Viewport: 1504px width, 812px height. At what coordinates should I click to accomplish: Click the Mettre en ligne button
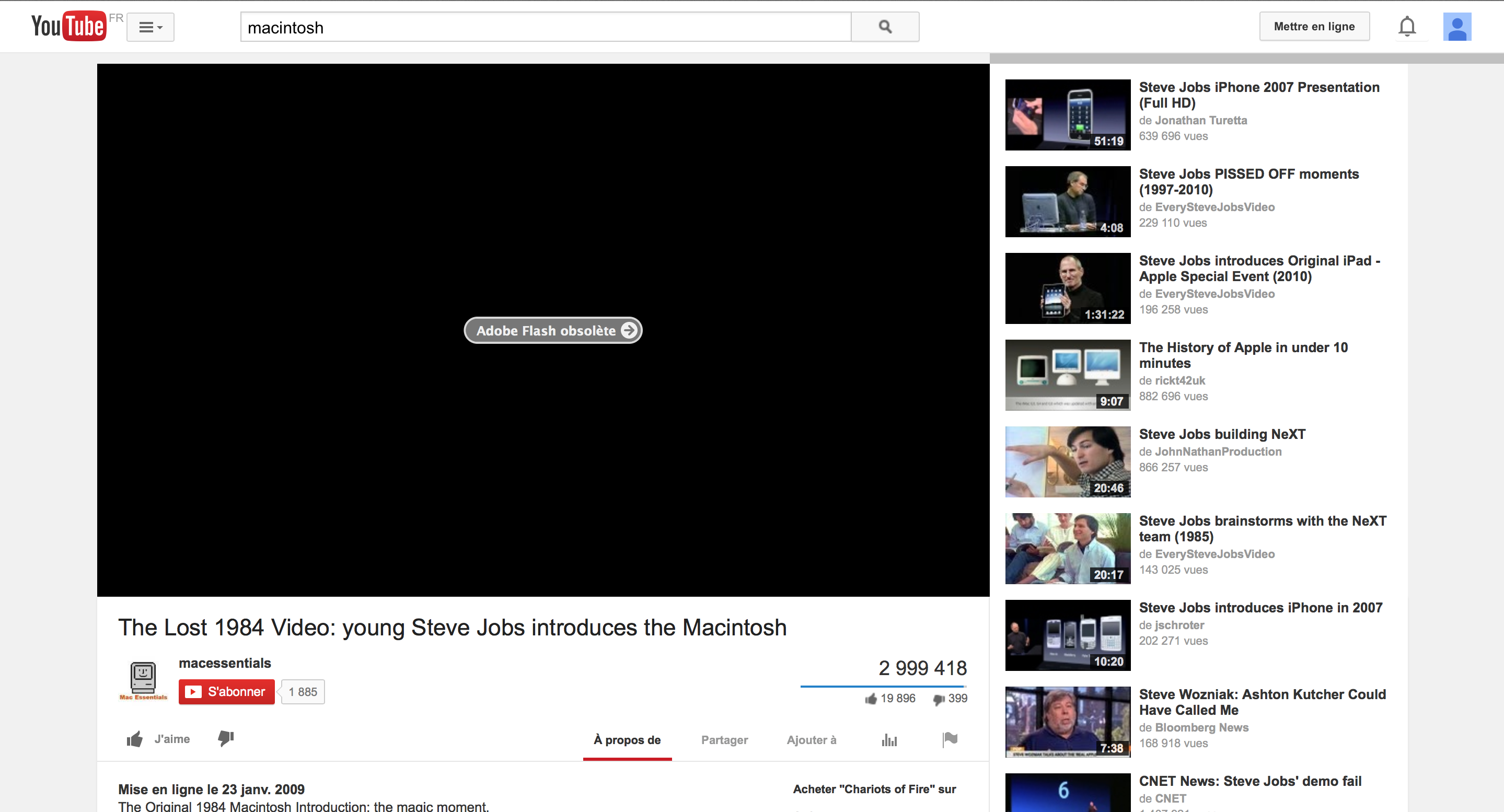1314,26
